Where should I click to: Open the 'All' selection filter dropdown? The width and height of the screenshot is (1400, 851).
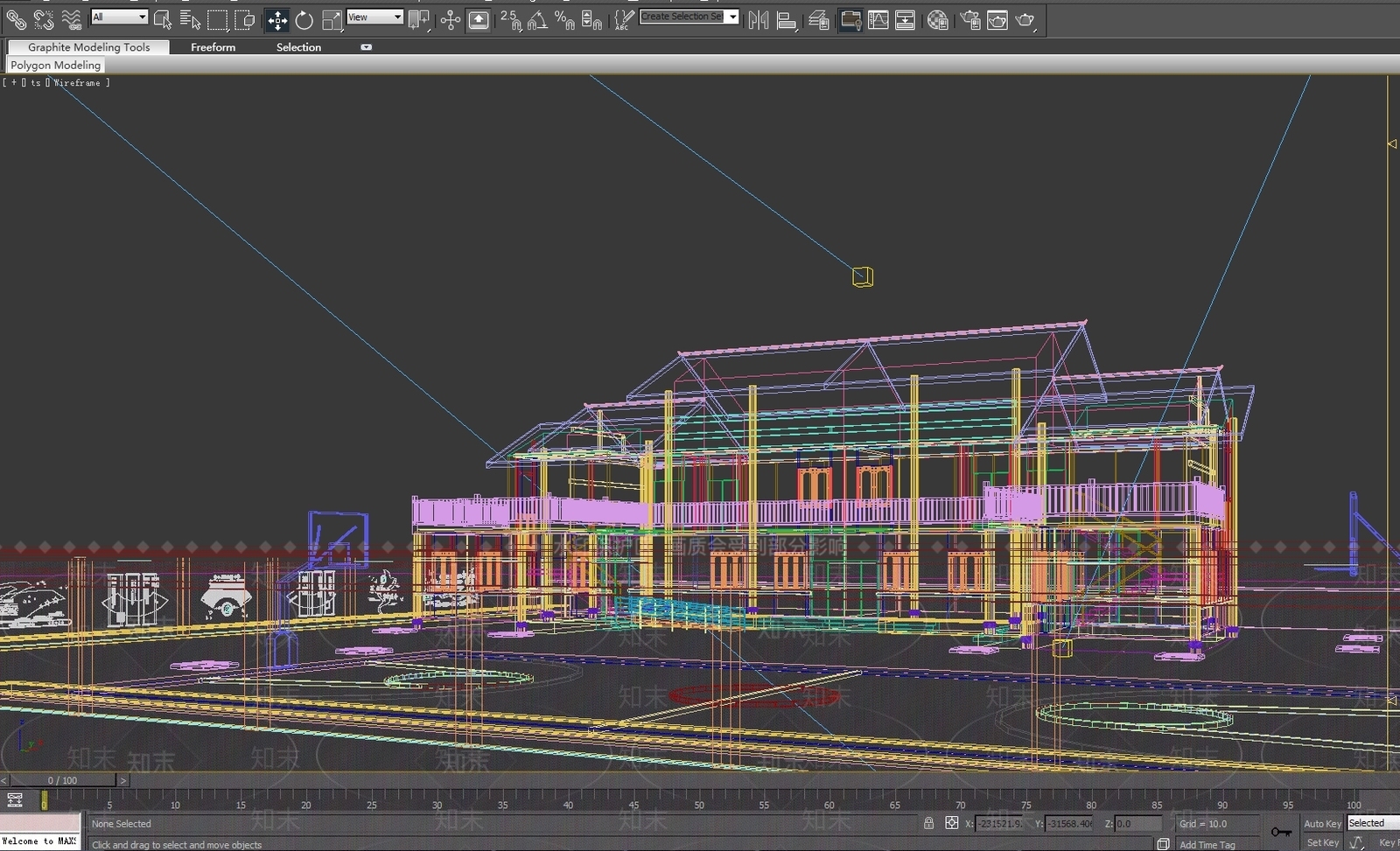(119, 17)
